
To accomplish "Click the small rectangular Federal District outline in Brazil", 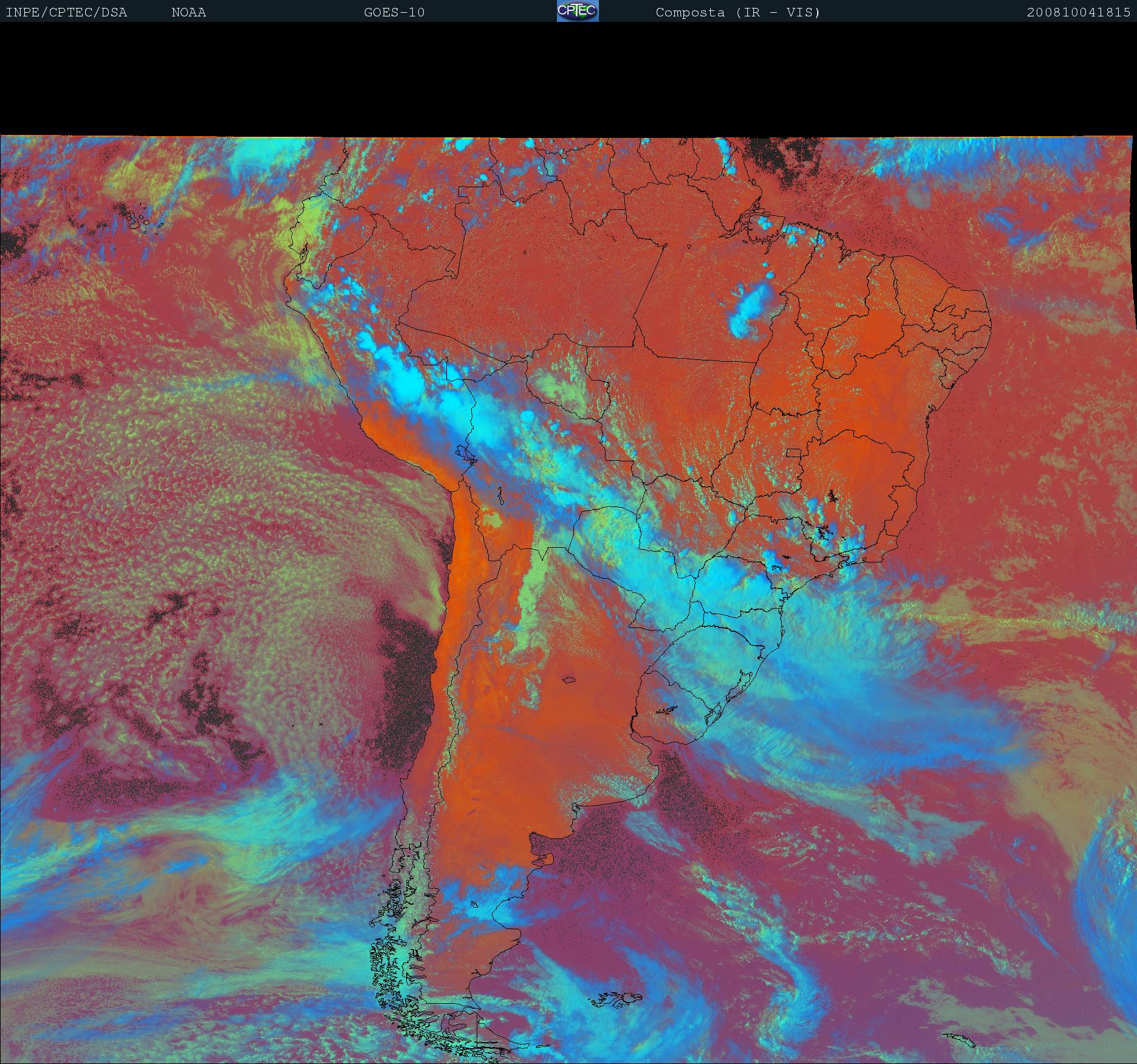I will [x=793, y=452].
